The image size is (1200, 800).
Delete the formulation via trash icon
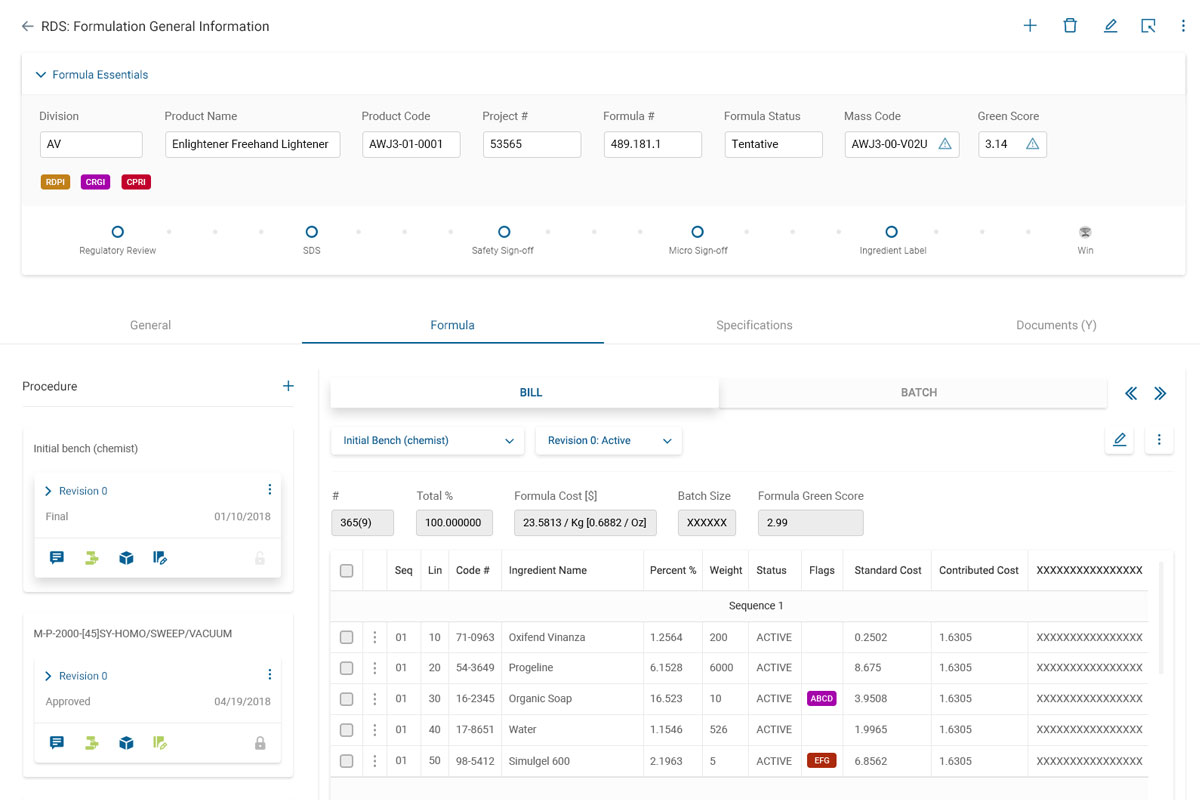pyautogui.click(x=1070, y=26)
